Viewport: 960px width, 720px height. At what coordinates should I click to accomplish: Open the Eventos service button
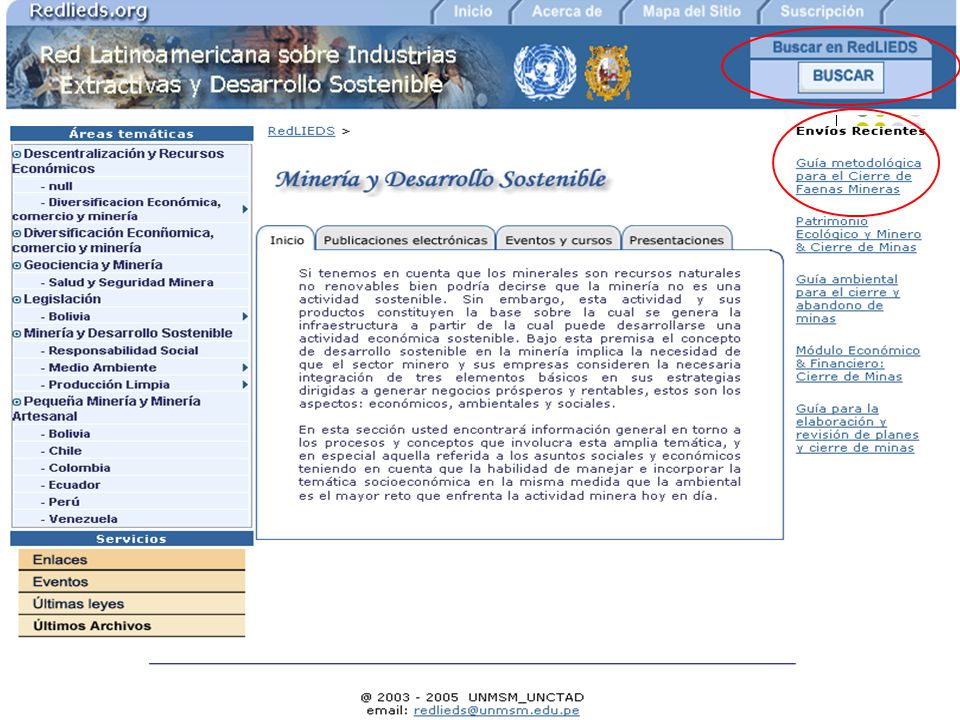(x=132, y=582)
